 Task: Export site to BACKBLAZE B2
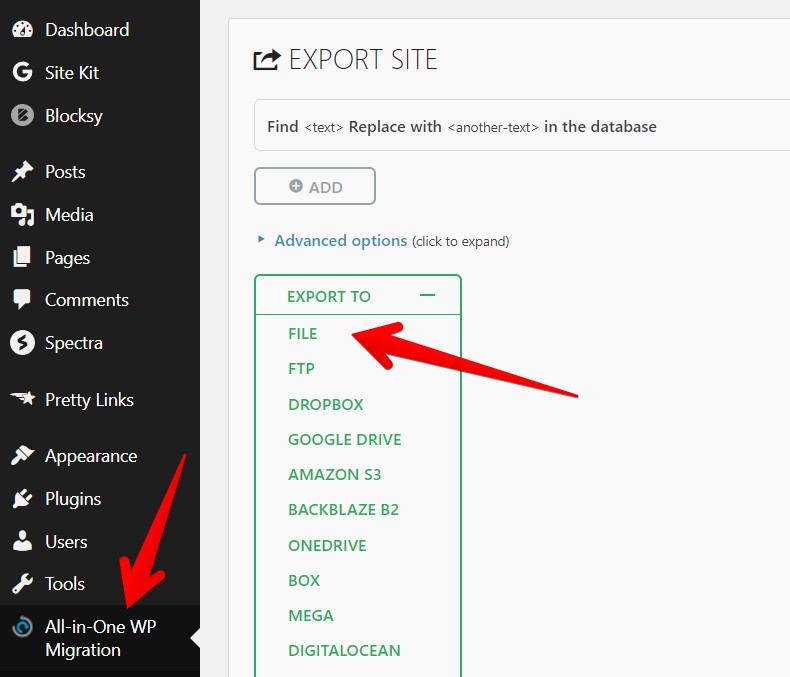click(x=344, y=510)
